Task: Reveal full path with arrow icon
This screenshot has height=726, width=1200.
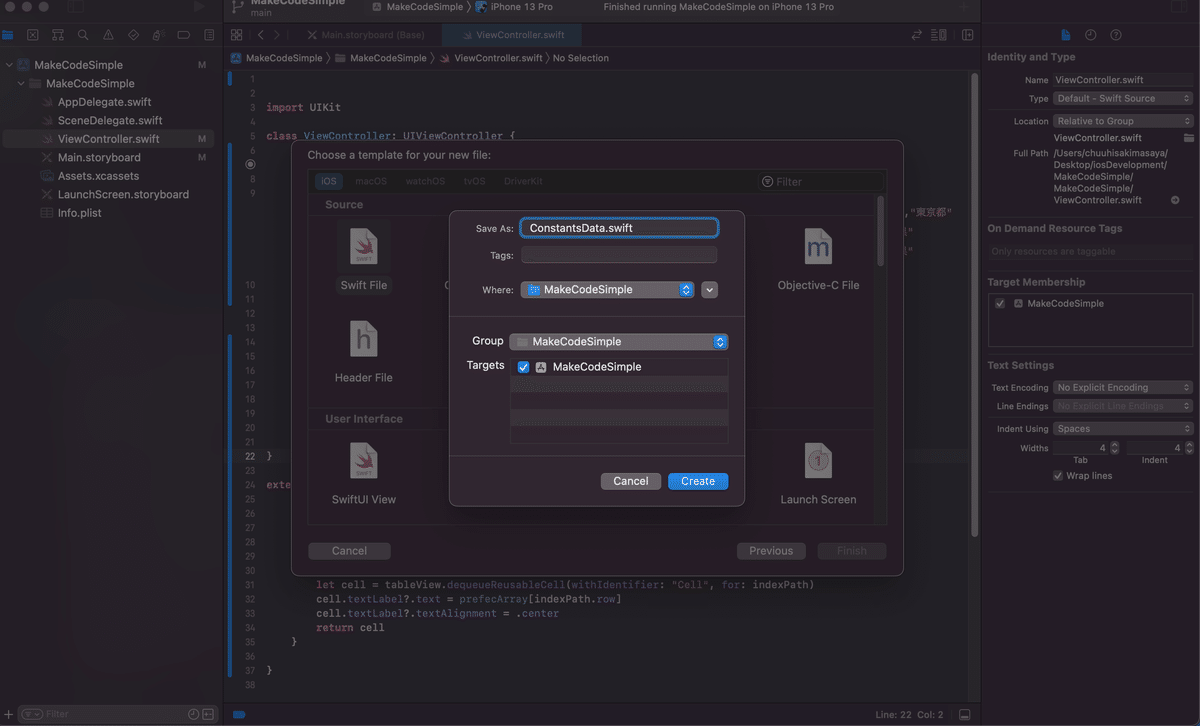Action: (x=1175, y=200)
